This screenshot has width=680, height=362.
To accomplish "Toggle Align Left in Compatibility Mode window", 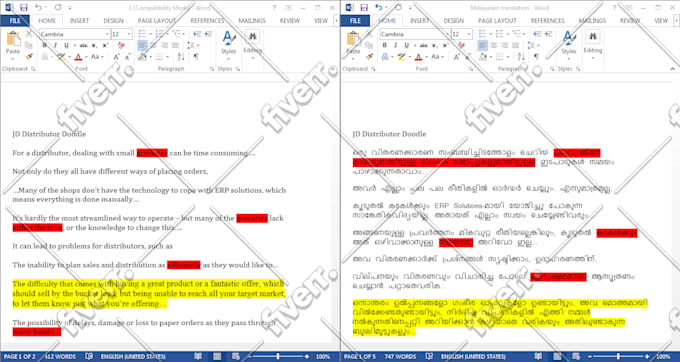I will [143, 46].
